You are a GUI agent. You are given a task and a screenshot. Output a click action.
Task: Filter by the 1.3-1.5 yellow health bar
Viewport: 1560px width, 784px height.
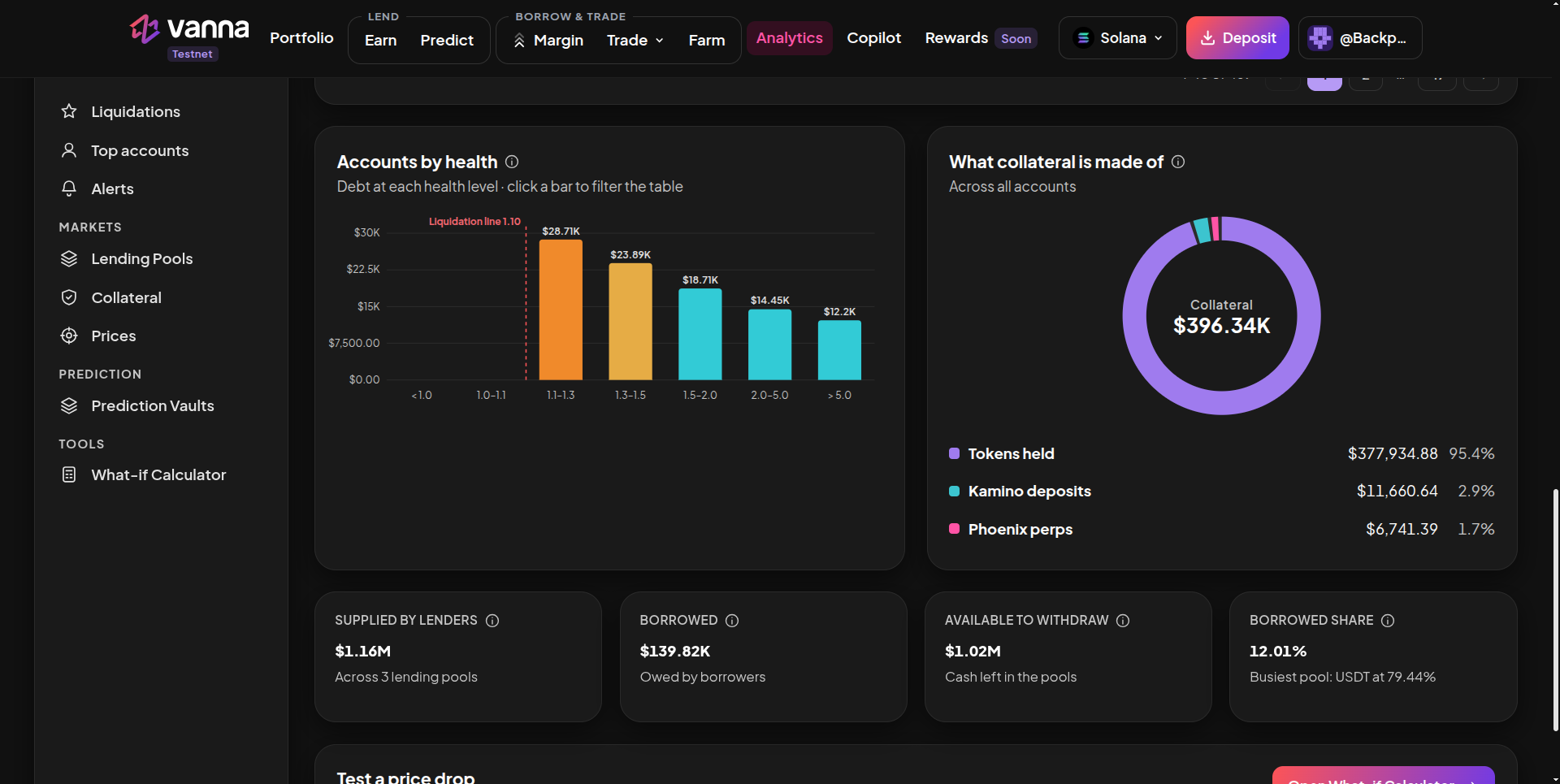pyautogui.click(x=630, y=322)
